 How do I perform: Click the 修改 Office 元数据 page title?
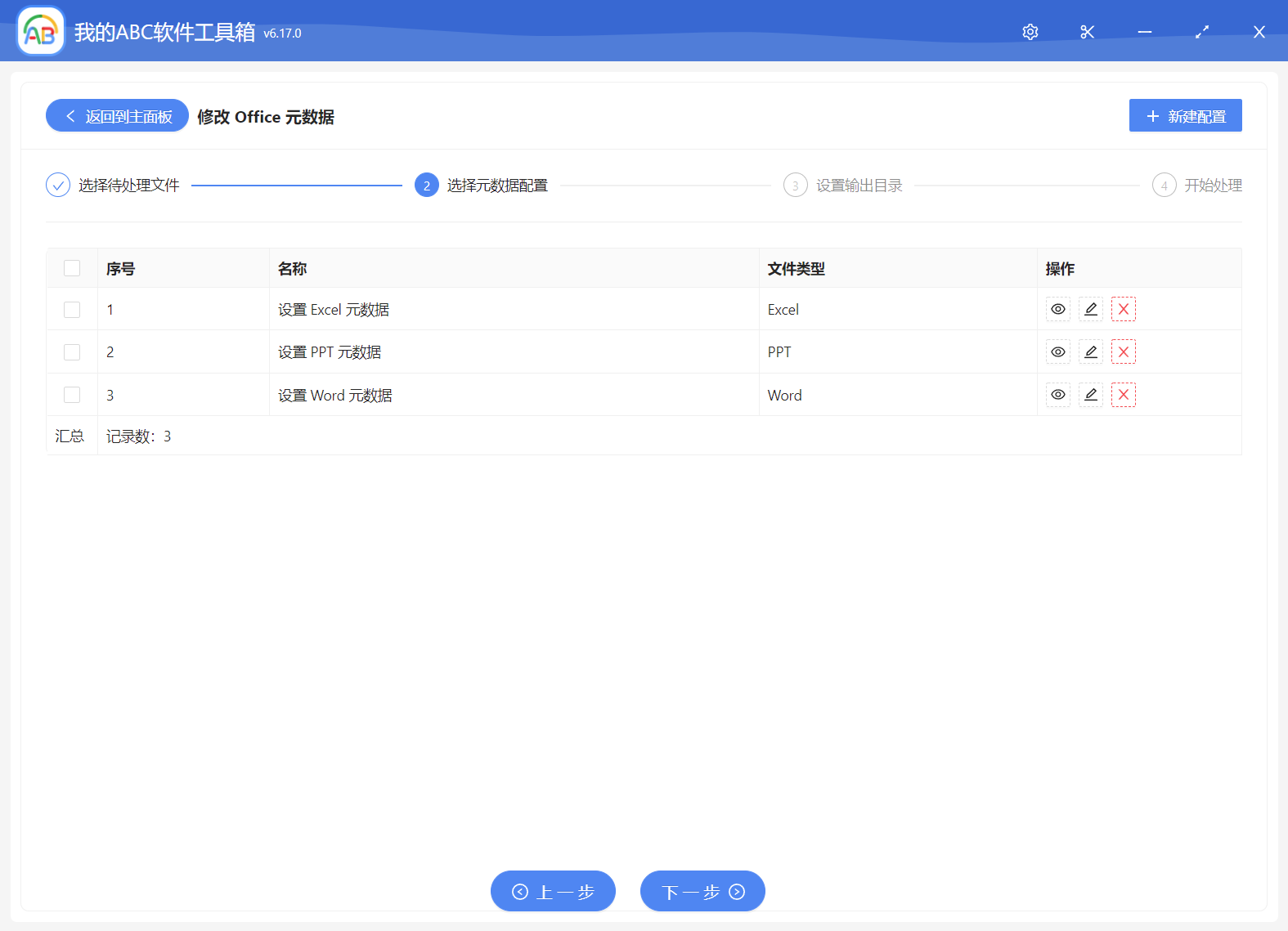tap(266, 117)
